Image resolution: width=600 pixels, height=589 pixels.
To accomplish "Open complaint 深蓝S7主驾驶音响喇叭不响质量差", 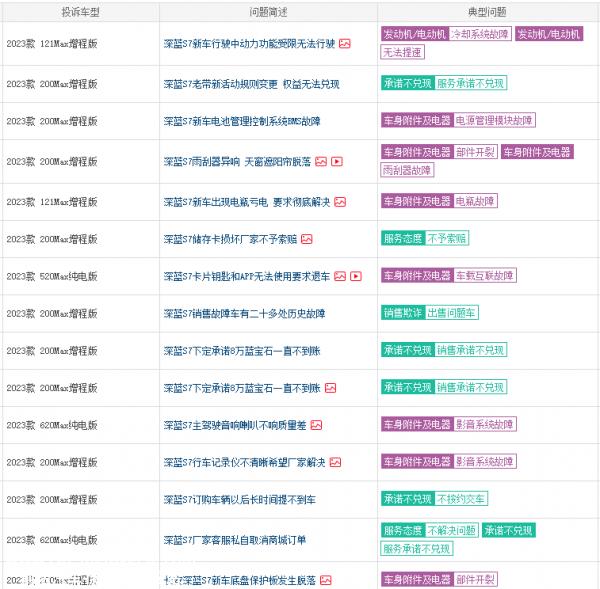I will point(235,425).
